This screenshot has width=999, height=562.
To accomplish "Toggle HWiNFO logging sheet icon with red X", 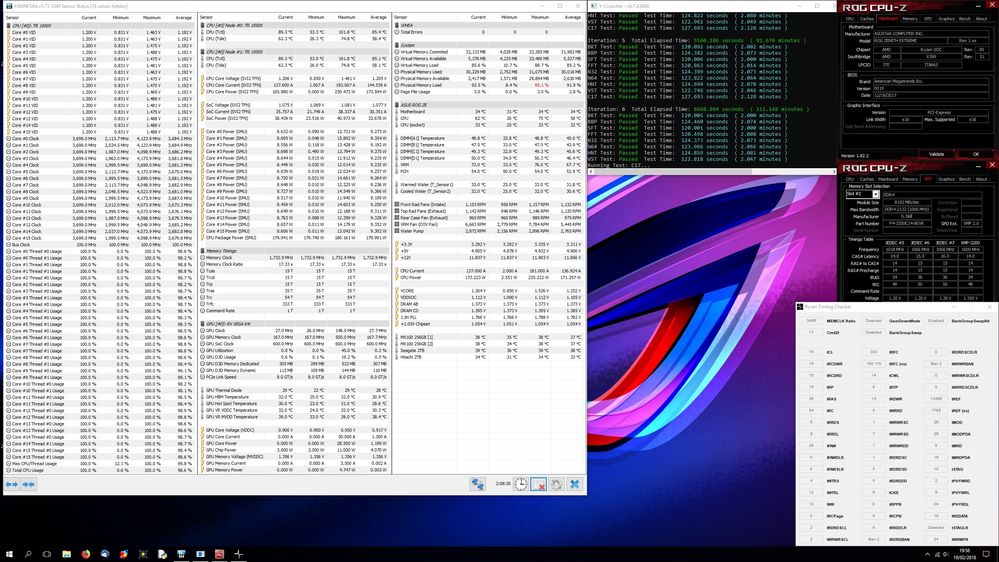I will pyautogui.click(x=538, y=484).
